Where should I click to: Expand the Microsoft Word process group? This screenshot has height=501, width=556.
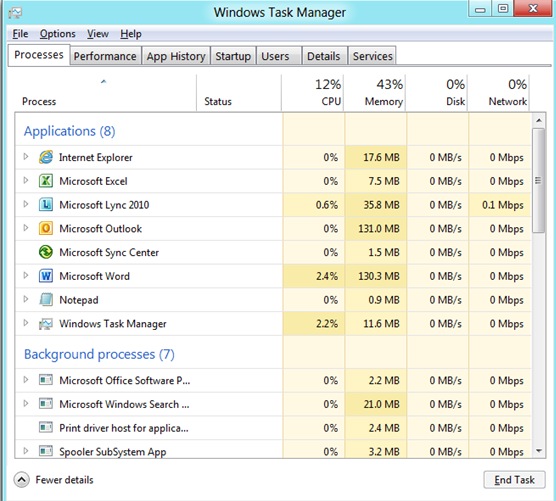pos(26,275)
